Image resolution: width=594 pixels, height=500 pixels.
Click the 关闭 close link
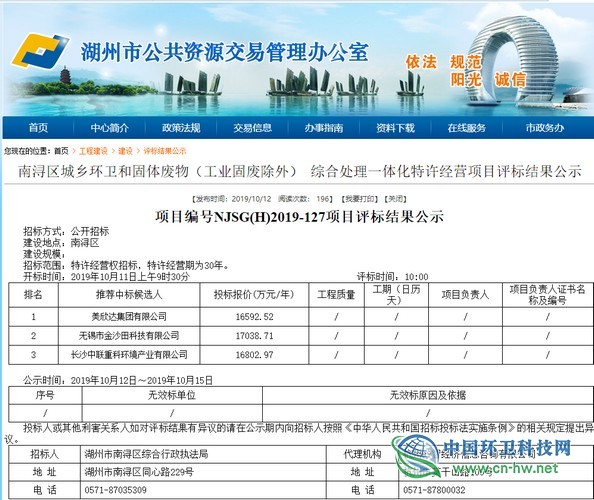coord(395,199)
